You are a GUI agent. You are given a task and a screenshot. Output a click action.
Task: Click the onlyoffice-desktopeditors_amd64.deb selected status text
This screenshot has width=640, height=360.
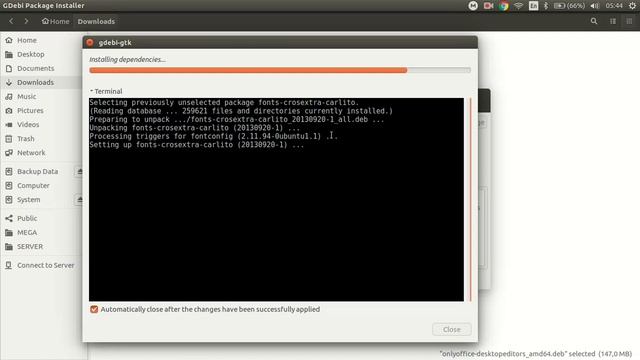(536, 354)
